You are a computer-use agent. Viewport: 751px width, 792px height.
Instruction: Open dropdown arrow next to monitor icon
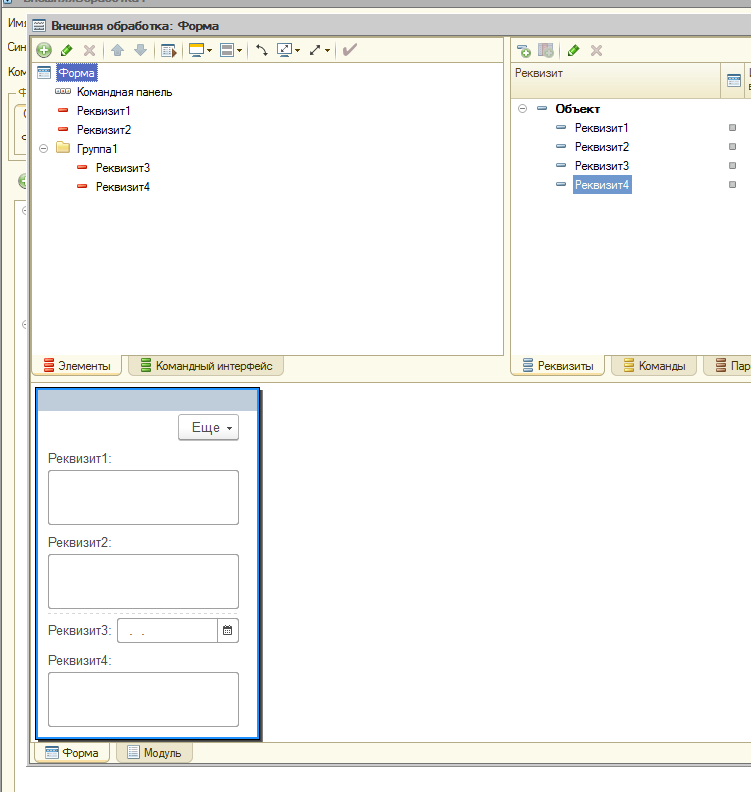[x=209, y=51]
